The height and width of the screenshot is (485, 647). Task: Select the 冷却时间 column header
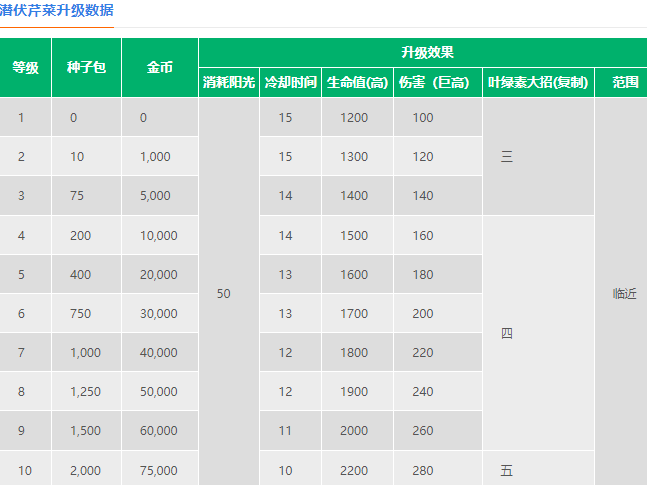click(x=290, y=83)
